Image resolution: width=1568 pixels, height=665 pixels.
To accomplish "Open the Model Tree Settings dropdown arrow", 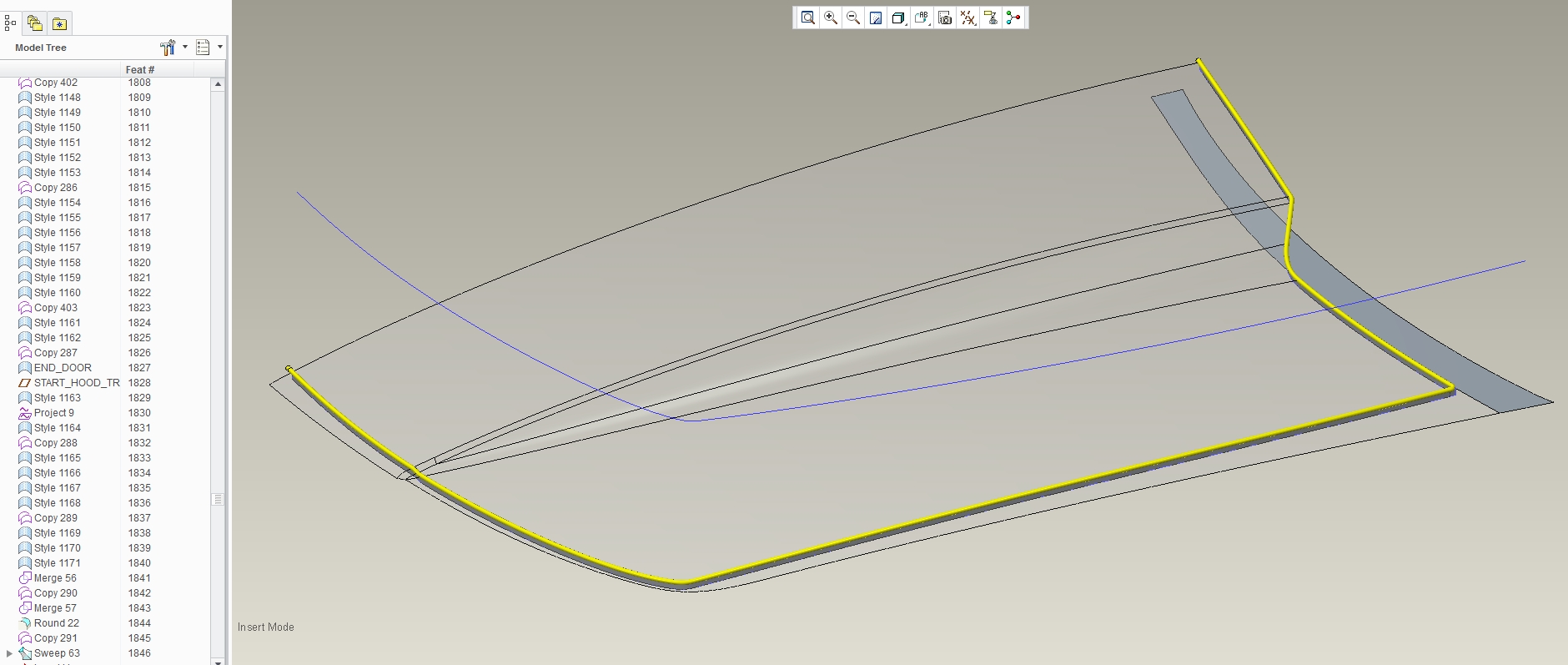I will click(185, 47).
